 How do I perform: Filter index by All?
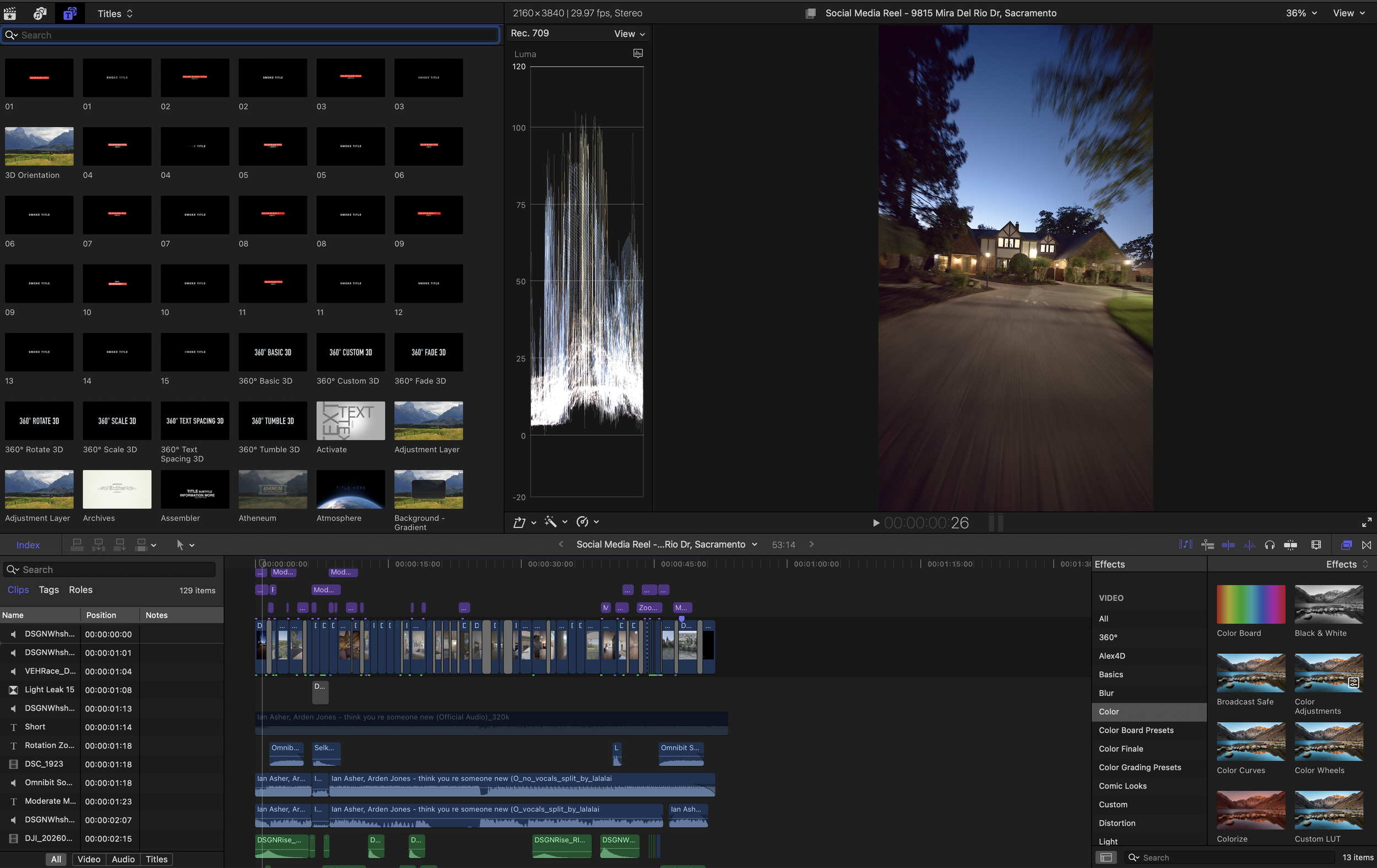tap(56, 859)
